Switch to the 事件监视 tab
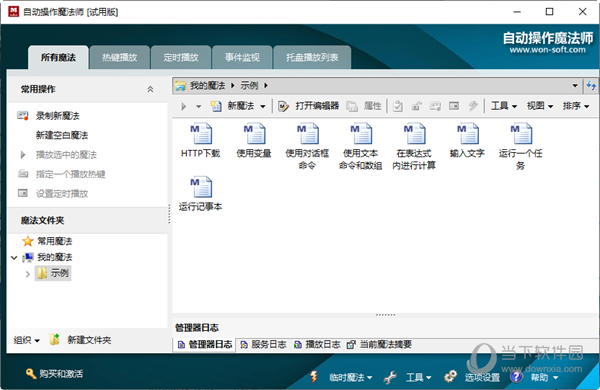This screenshot has height=390, width=600. coord(242,57)
